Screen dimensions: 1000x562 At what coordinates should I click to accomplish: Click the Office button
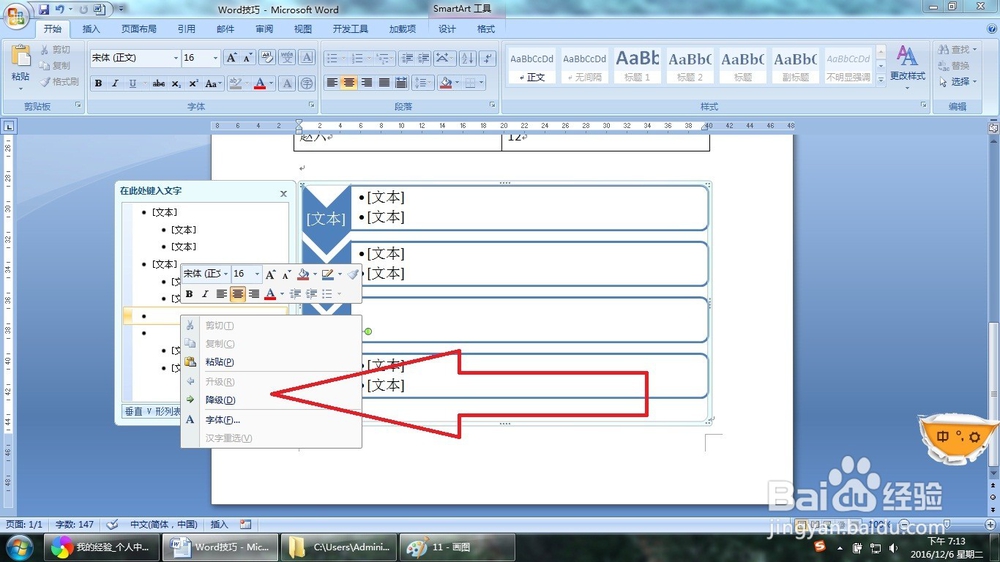[x=15, y=15]
